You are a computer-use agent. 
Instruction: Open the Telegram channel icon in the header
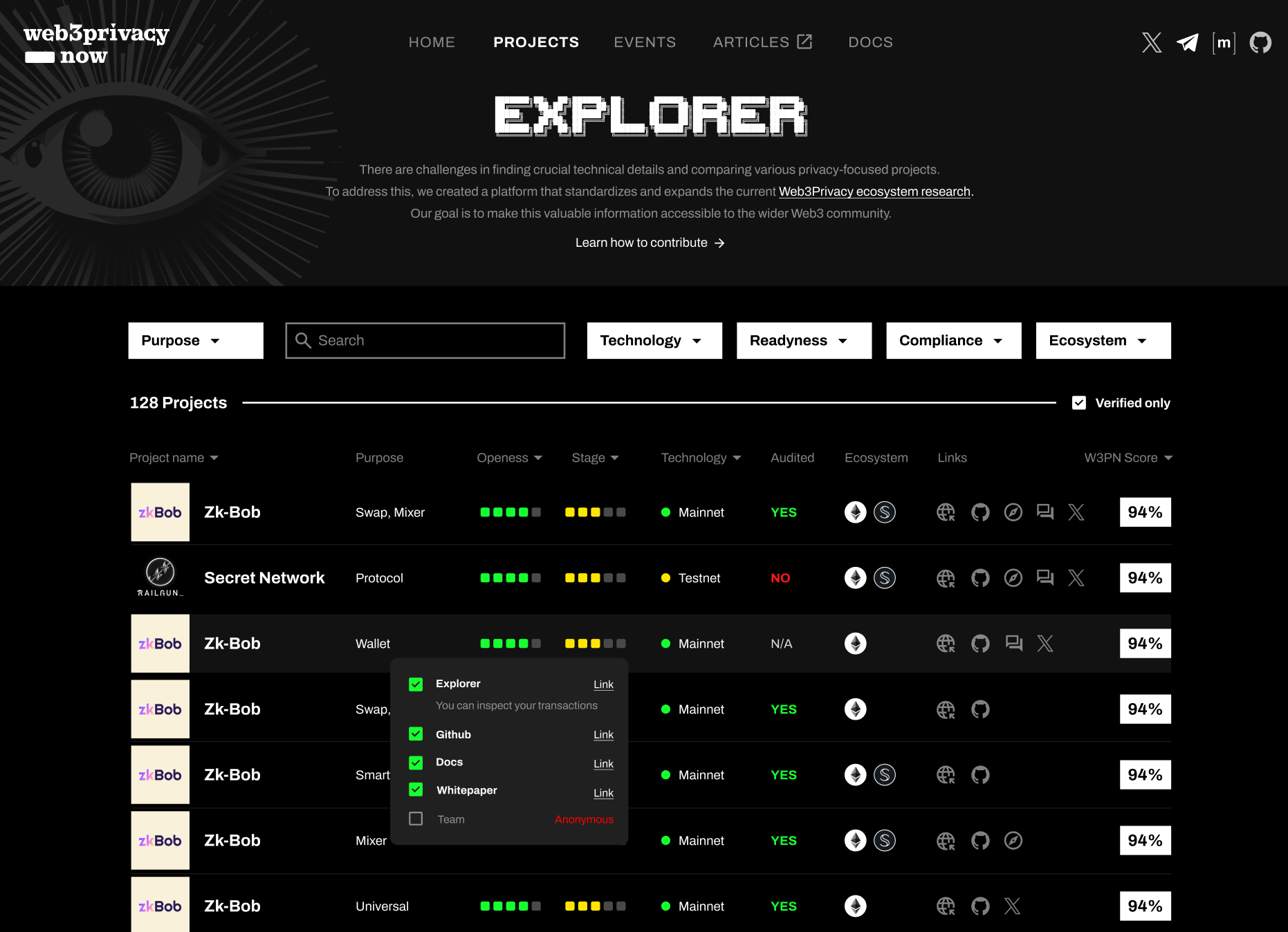1188,43
